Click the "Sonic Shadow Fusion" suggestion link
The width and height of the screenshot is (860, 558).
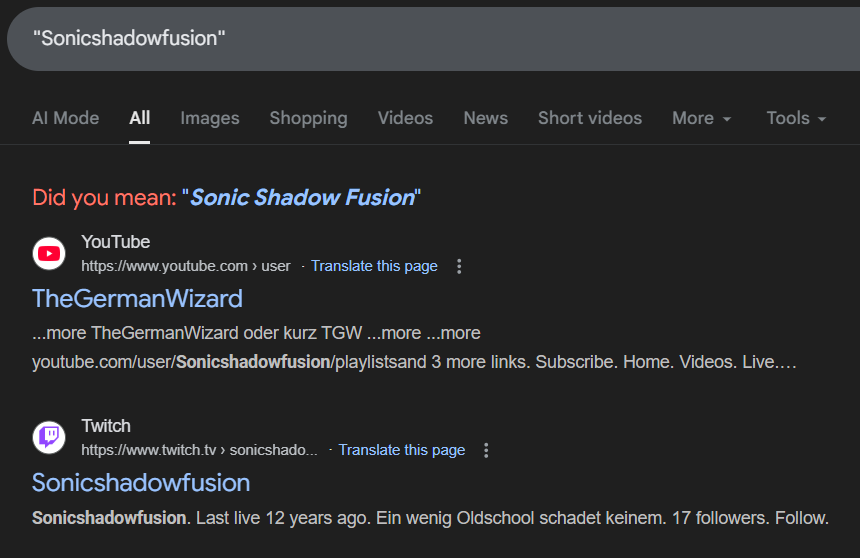point(302,197)
